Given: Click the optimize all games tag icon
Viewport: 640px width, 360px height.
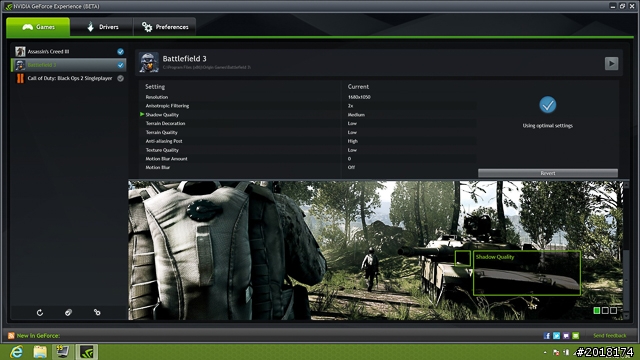Looking at the screenshot, I should [68, 313].
